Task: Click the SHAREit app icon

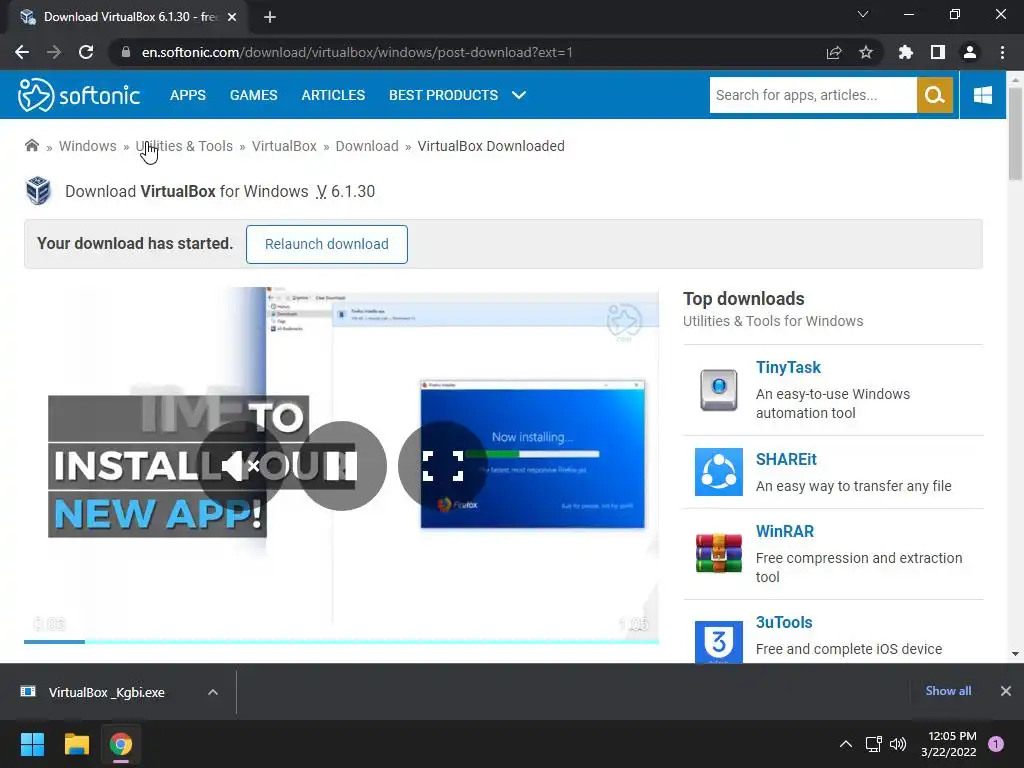Action: pyautogui.click(x=718, y=472)
